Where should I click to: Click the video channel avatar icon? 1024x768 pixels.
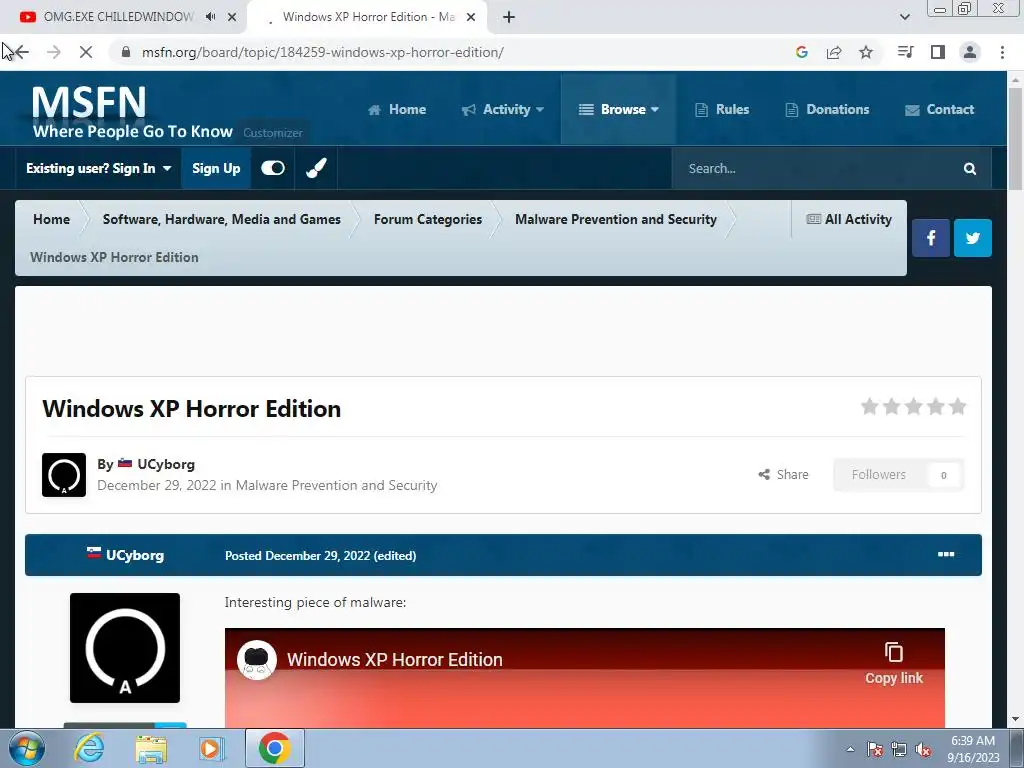point(257,660)
